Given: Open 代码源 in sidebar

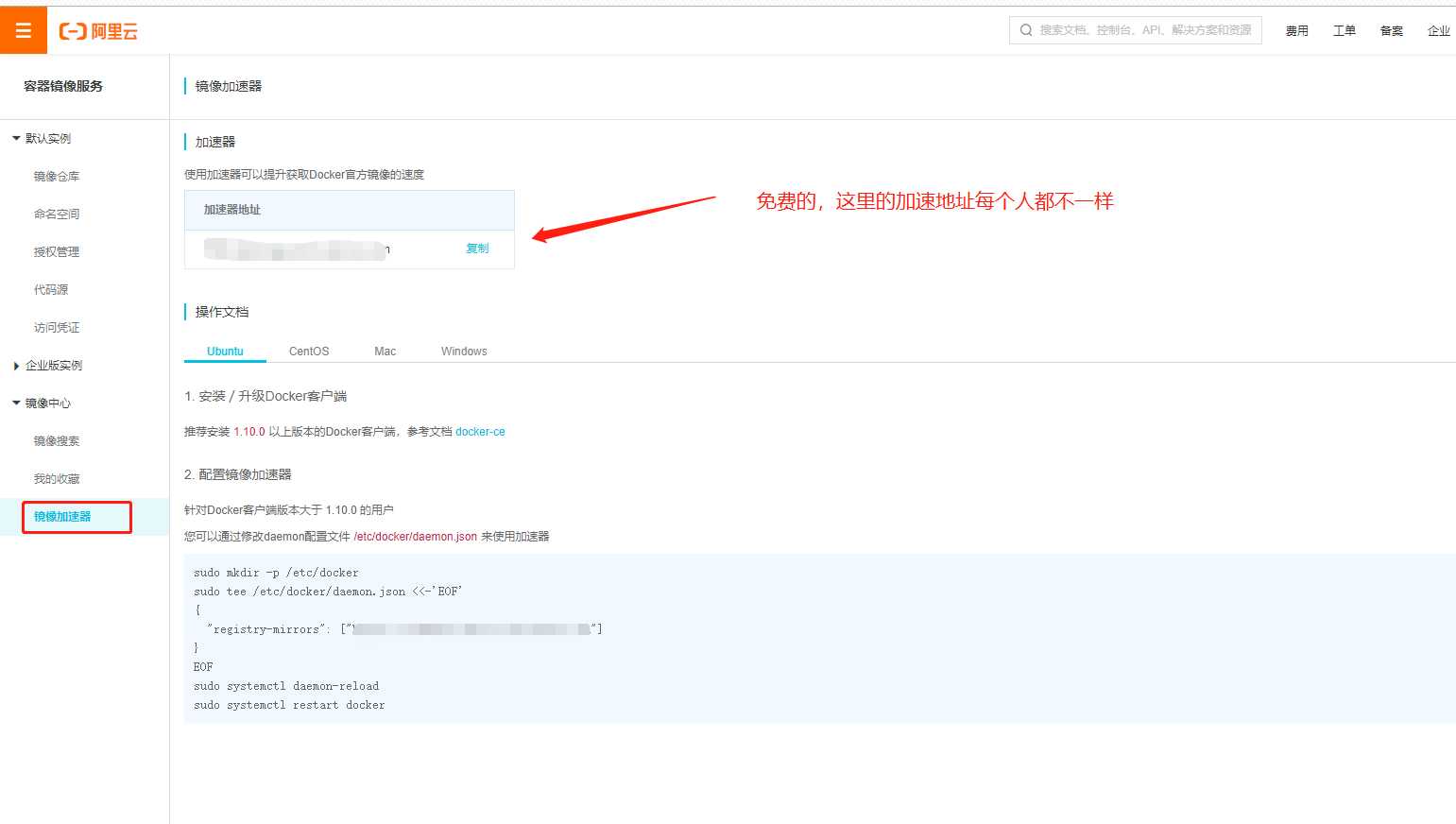Looking at the screenshot, I should click(51, 289).
